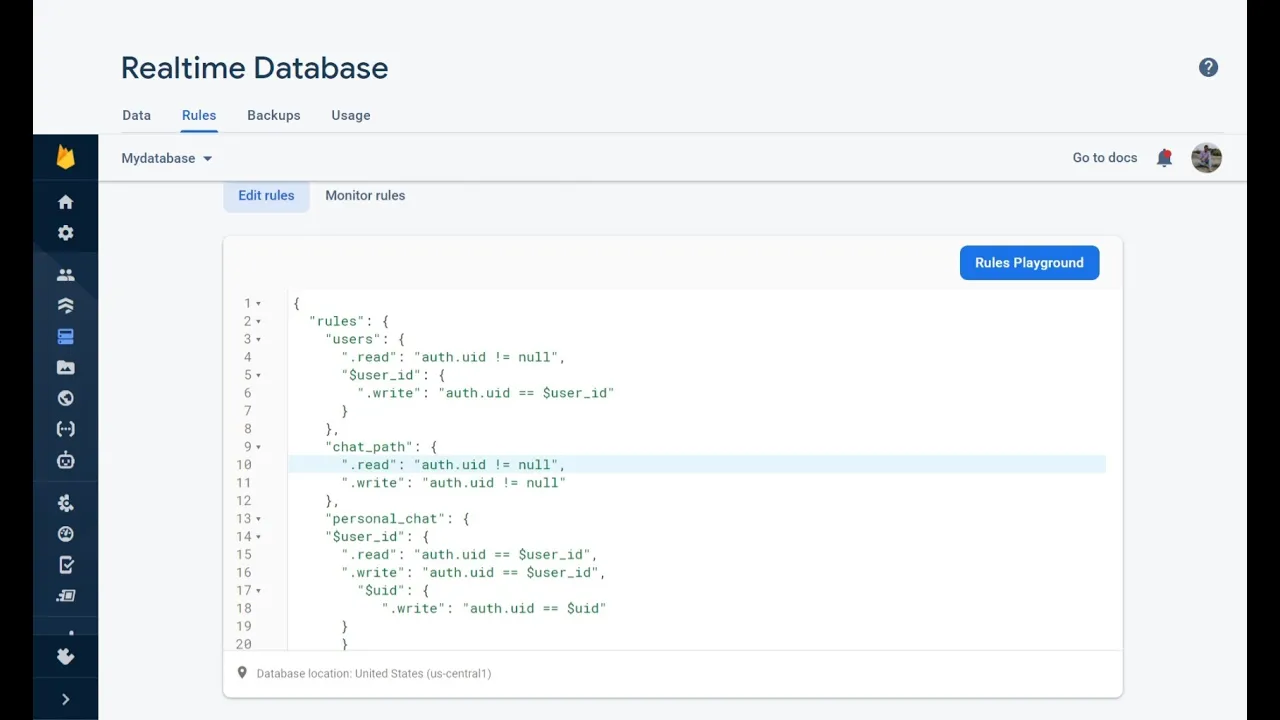Viewport: 1280px width, 720px height.
Task: Click the Firebase logo in sidebar
Action: (66, 157)
